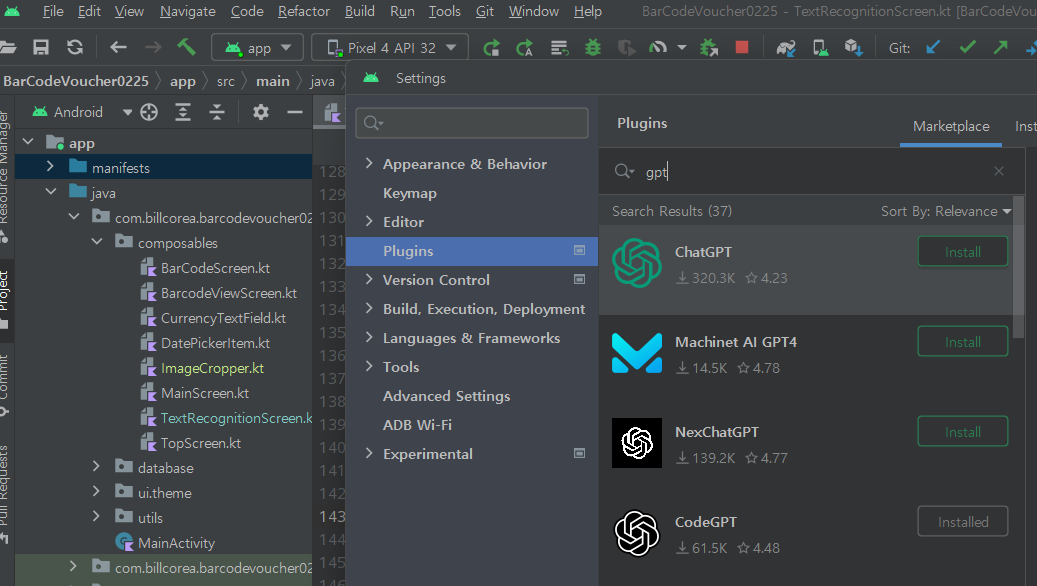Click the NexChatGPT plugin logo

[637, 443]
